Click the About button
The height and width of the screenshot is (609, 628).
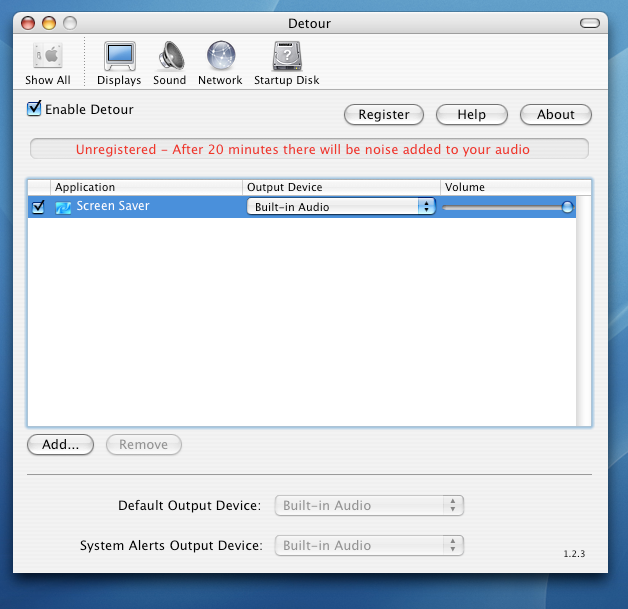click(556, 115)
